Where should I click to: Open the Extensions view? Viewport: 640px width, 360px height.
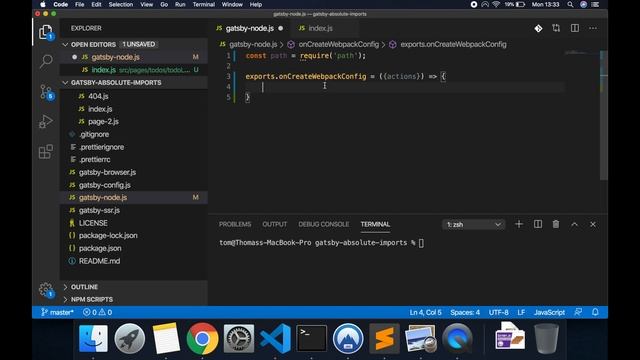pos(46,152)
